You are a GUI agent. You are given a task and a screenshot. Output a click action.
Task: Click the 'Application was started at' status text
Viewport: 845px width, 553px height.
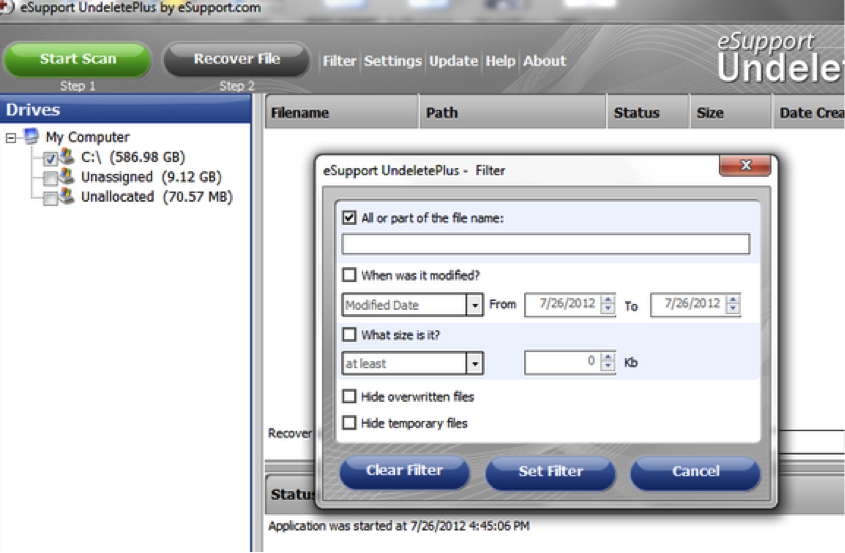pos(399,526)
